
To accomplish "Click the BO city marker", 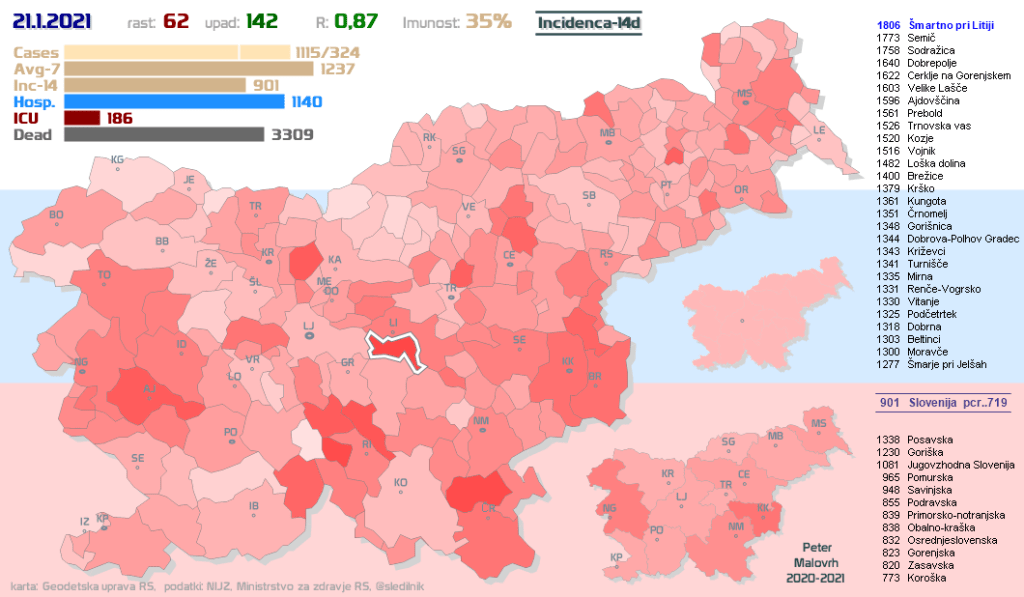I will click(x=56, y=218).
